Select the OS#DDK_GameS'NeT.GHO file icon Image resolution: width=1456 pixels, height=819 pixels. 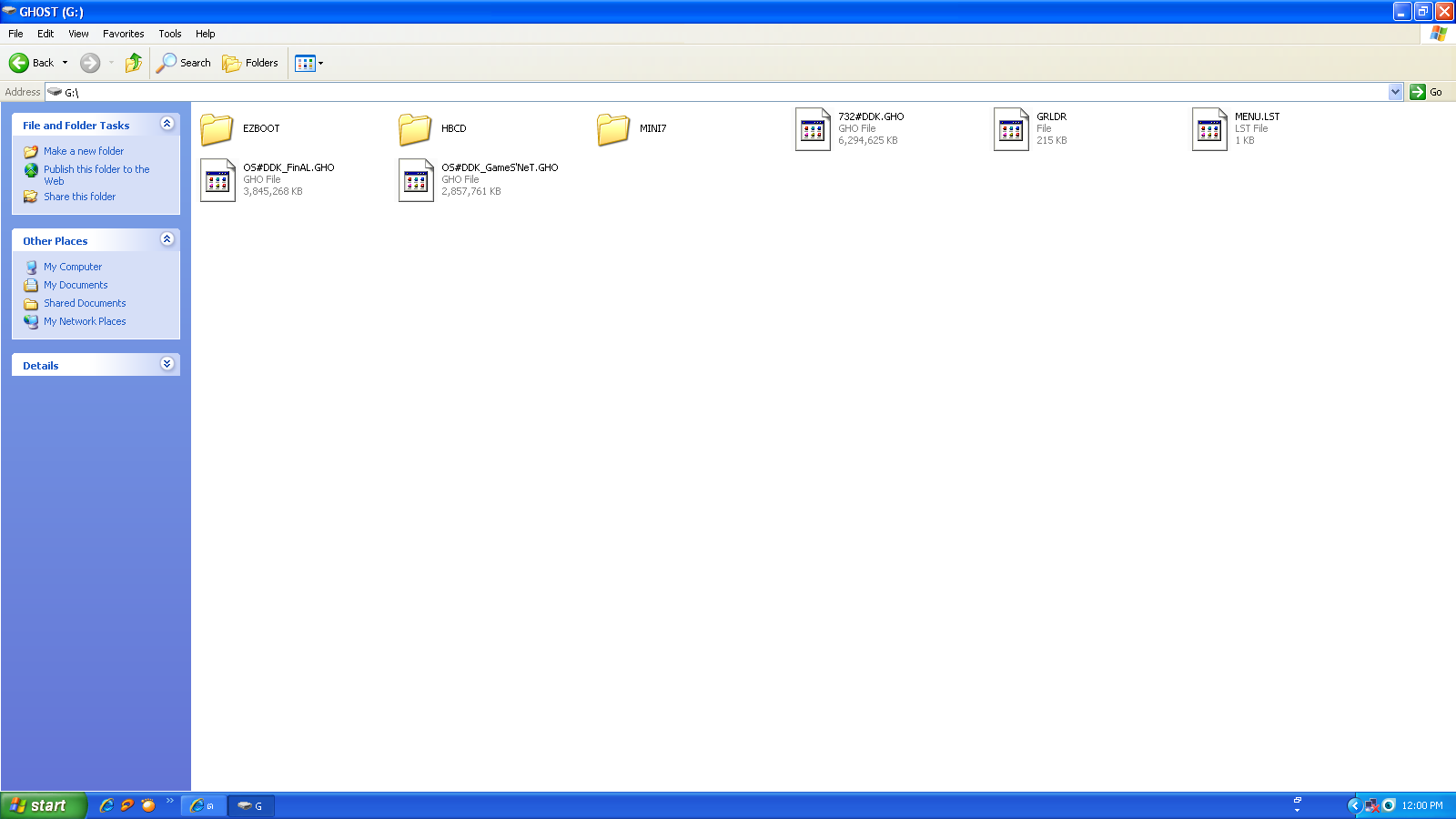pyautogui.click(x=416, y=180)
